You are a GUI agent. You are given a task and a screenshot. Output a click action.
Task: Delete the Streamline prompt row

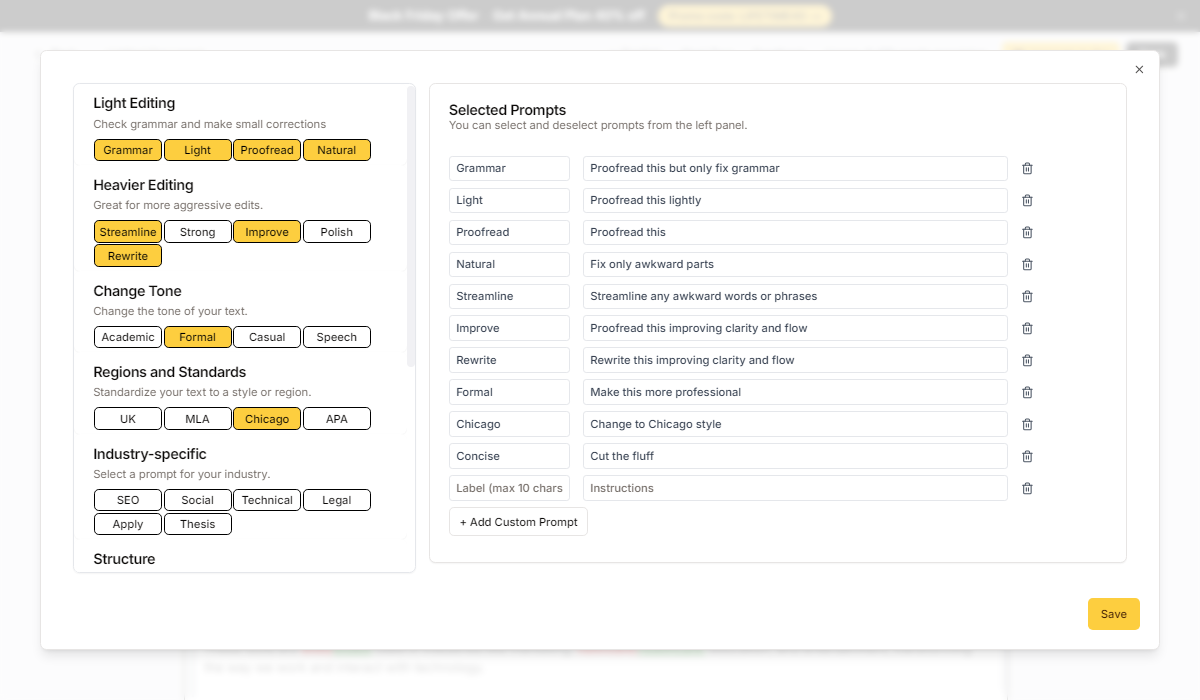point(1027,296)
